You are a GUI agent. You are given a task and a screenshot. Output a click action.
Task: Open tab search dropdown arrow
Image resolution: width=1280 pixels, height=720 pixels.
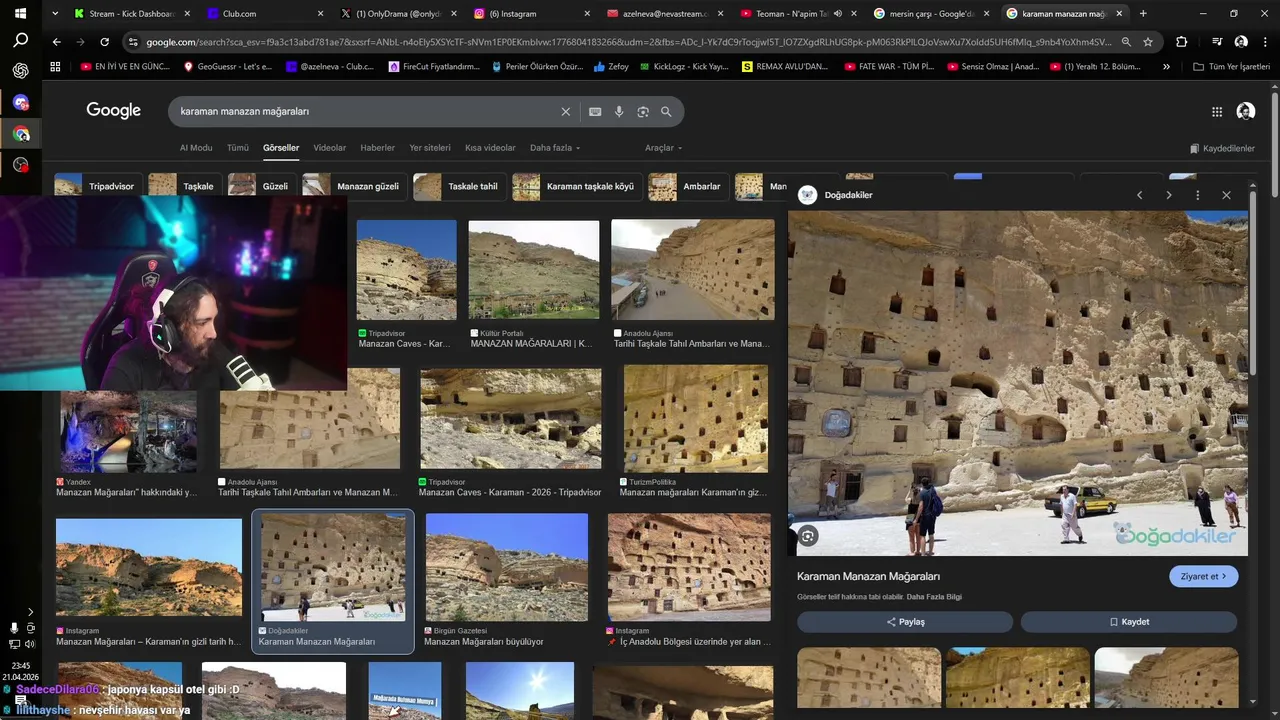(55, 14)
